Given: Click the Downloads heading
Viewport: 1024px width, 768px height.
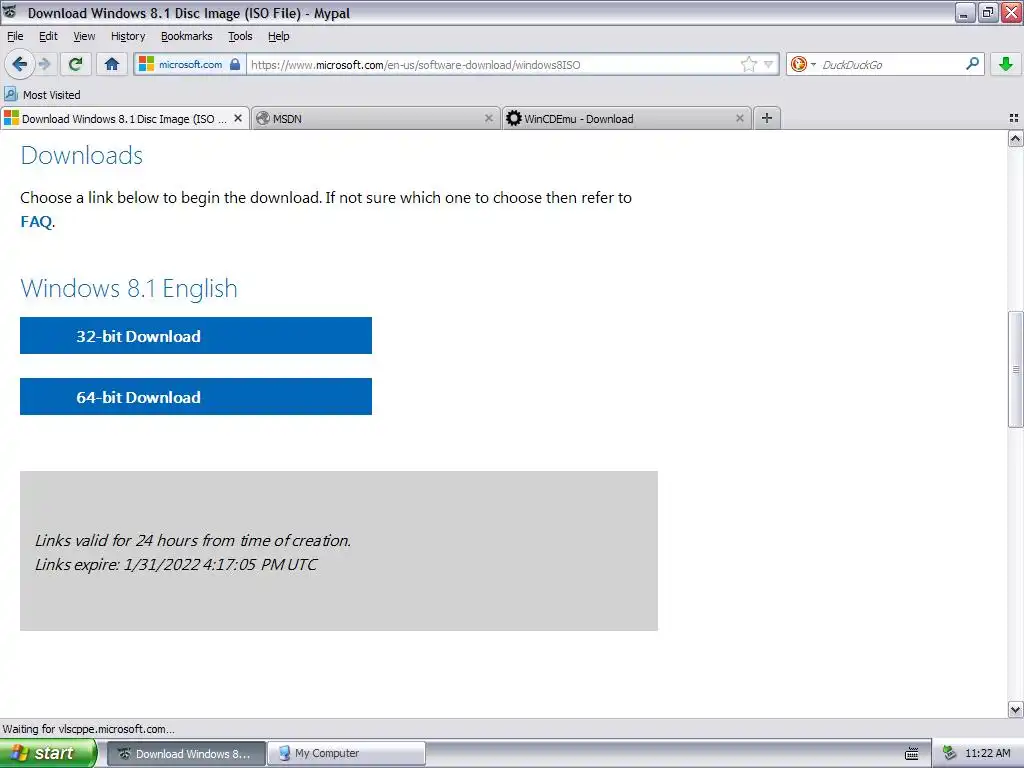Looking at the screenshot, I should tap(82, 155).
